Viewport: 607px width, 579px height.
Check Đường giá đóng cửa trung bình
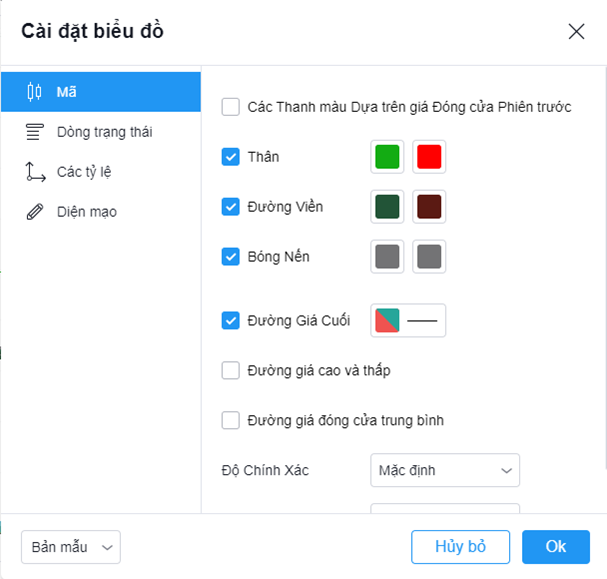point(230,420)
